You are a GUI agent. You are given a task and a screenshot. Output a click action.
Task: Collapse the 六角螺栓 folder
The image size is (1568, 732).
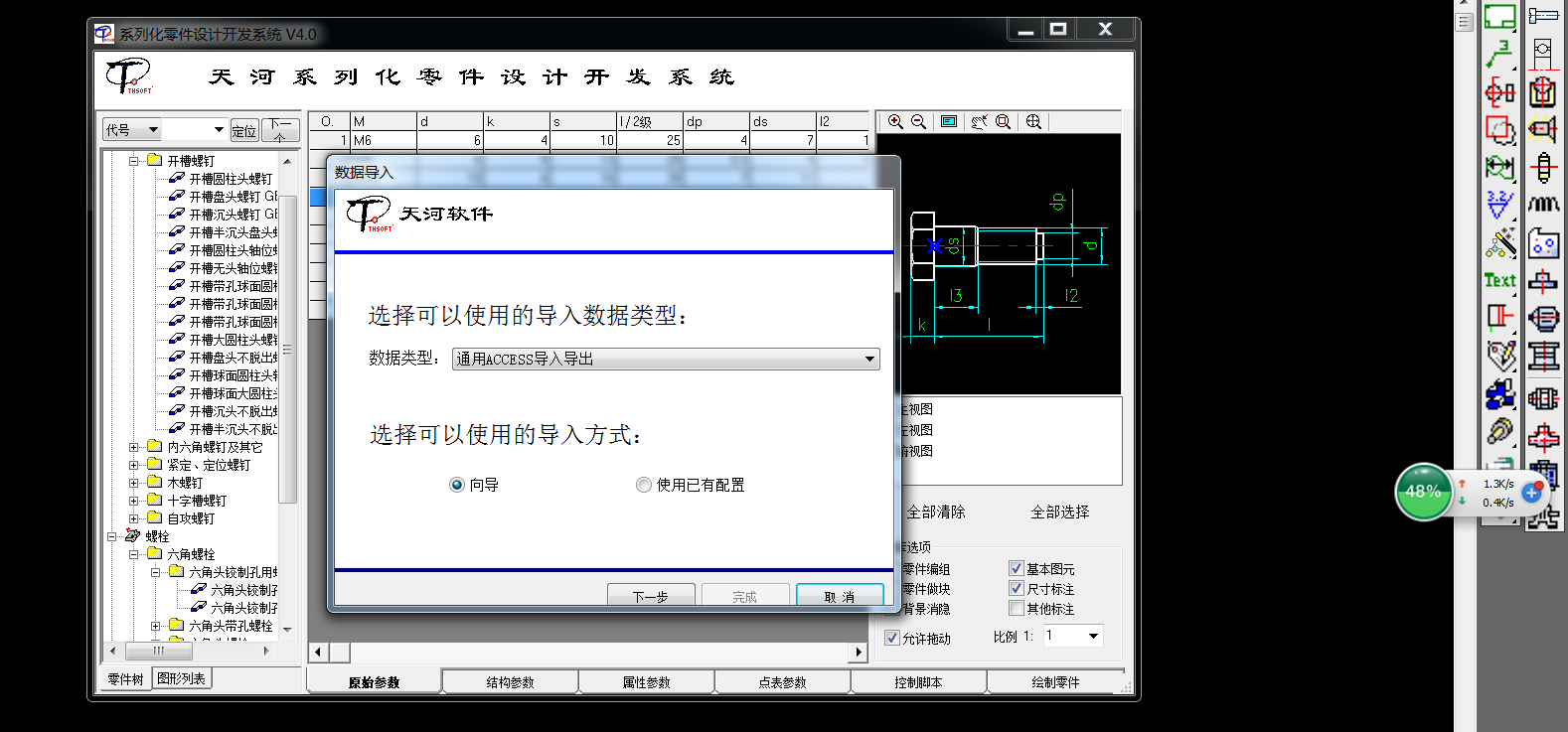(133, 554)
